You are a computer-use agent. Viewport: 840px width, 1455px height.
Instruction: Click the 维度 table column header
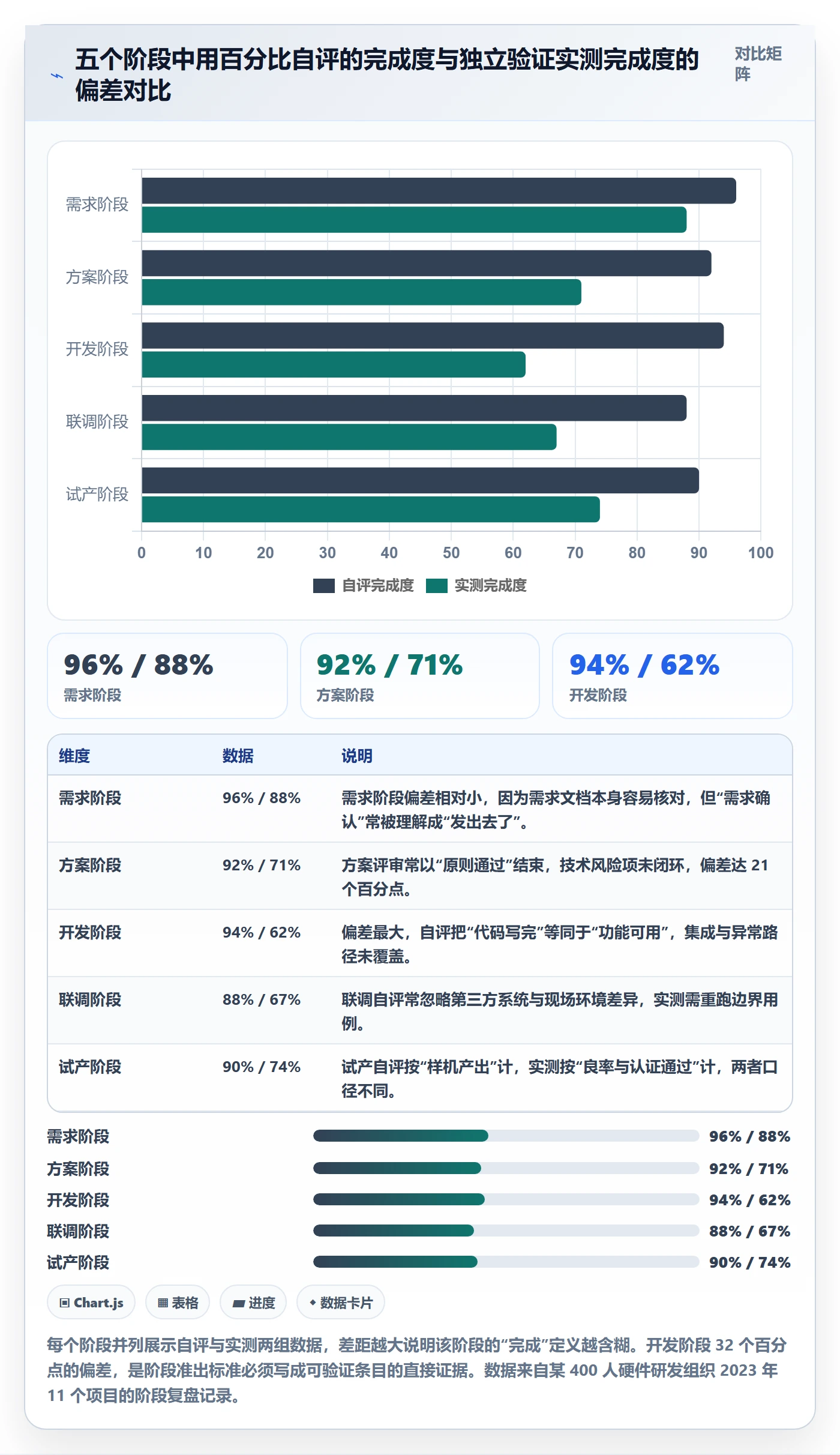pos(74,756)
